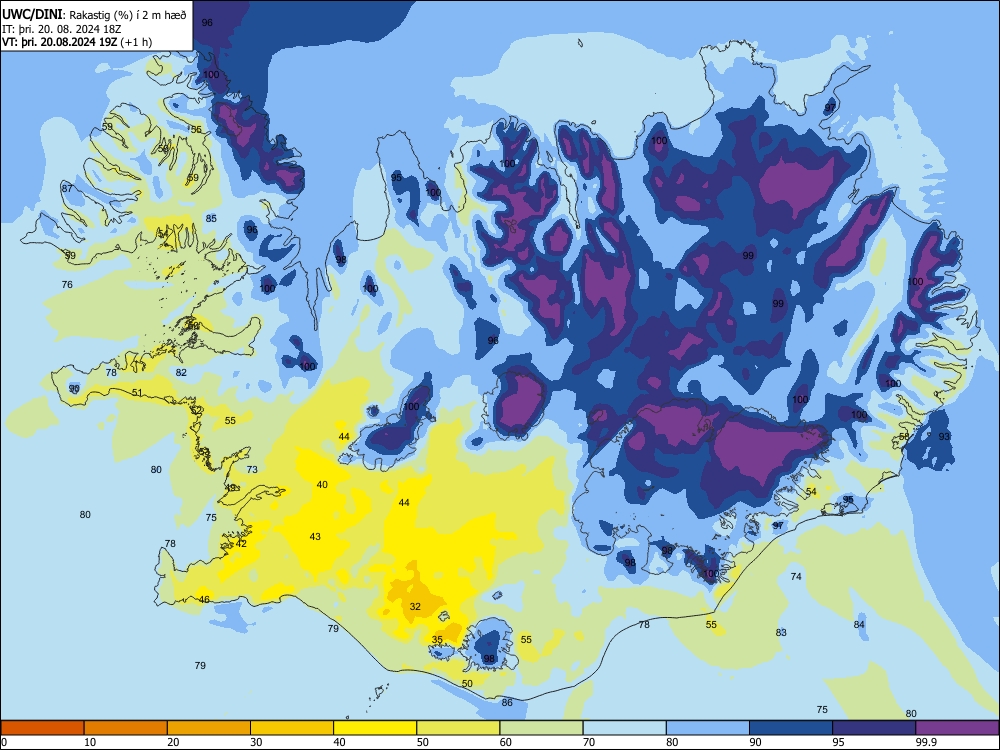
Task: Click the legend tick label 60
Action: pos(506,742)
